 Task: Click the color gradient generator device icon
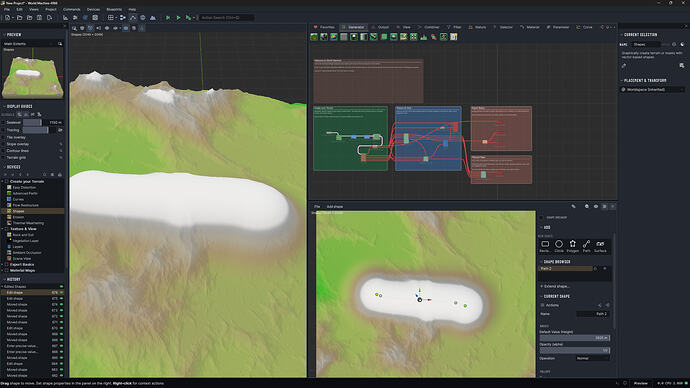[334, 37]
